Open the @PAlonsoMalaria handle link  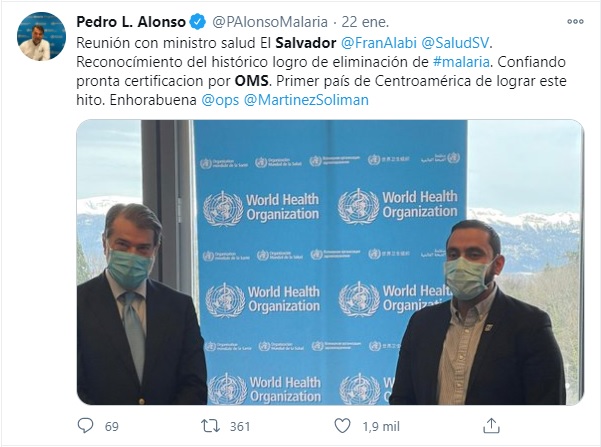point(270,22)
